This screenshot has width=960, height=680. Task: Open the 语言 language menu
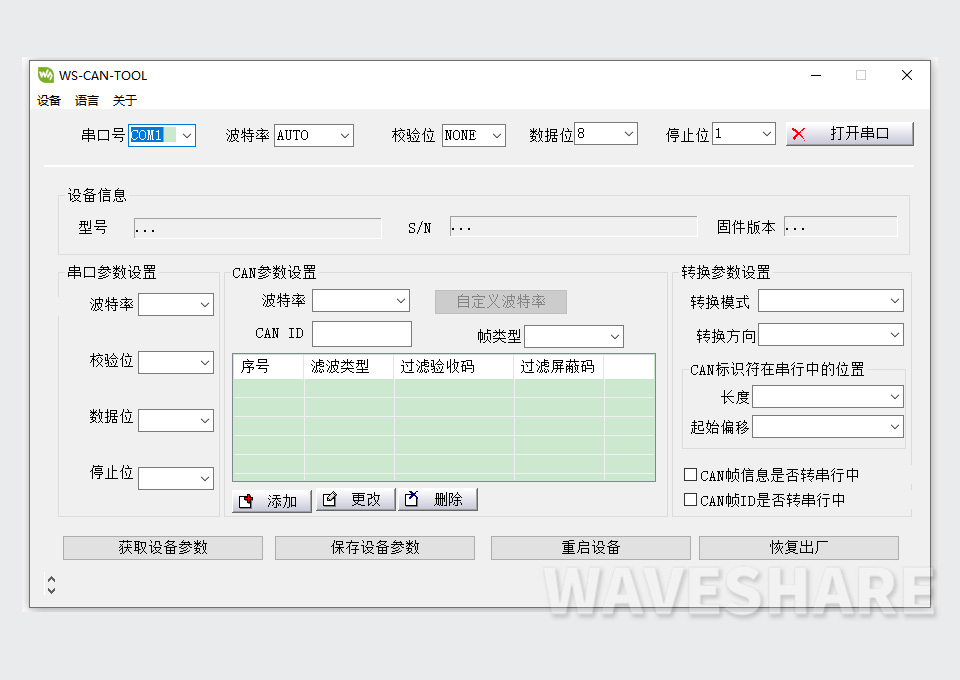pyautogui.click(x=86, y=100)
